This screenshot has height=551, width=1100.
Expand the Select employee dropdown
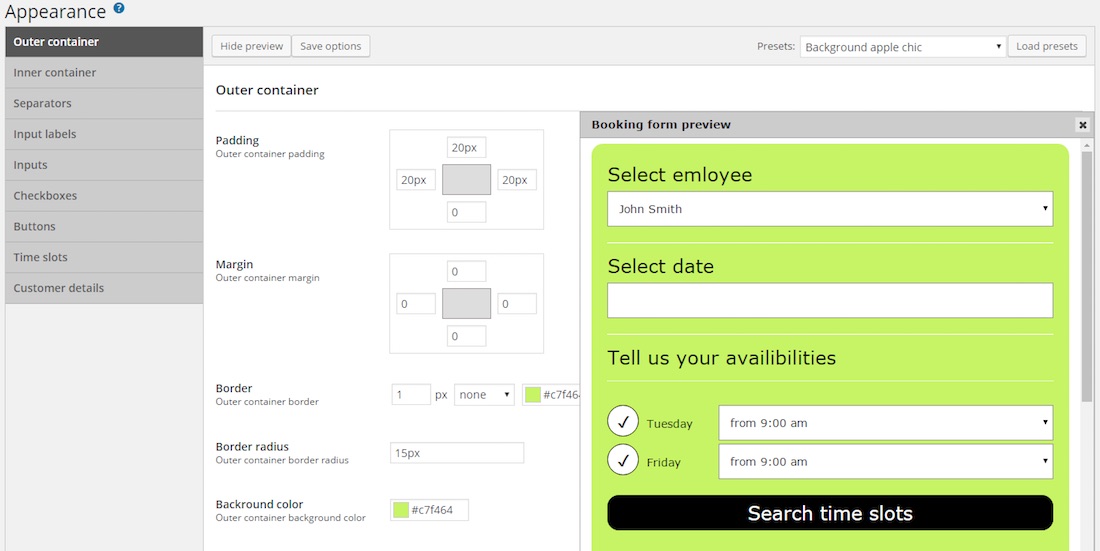coord(830,209)
